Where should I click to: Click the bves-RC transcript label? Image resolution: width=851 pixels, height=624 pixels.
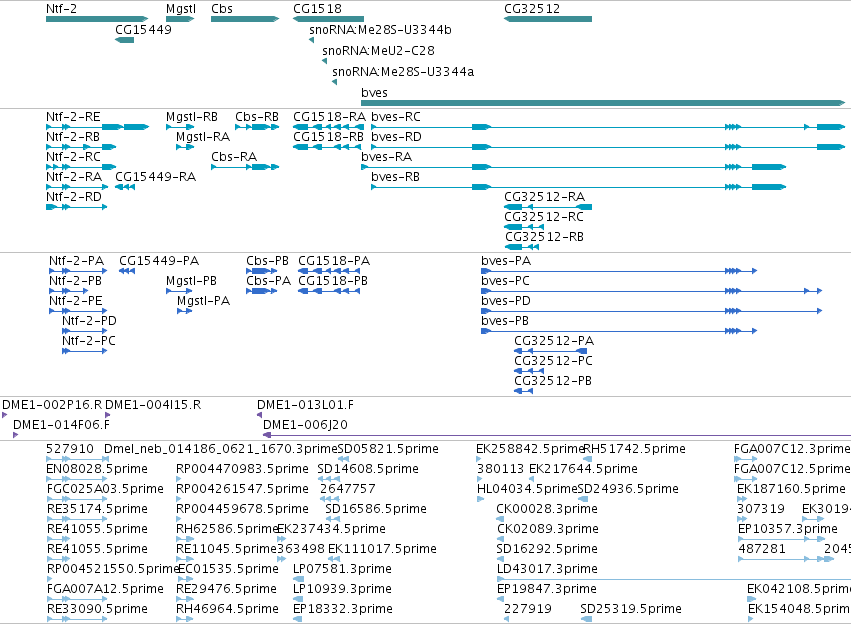[396, 117]
